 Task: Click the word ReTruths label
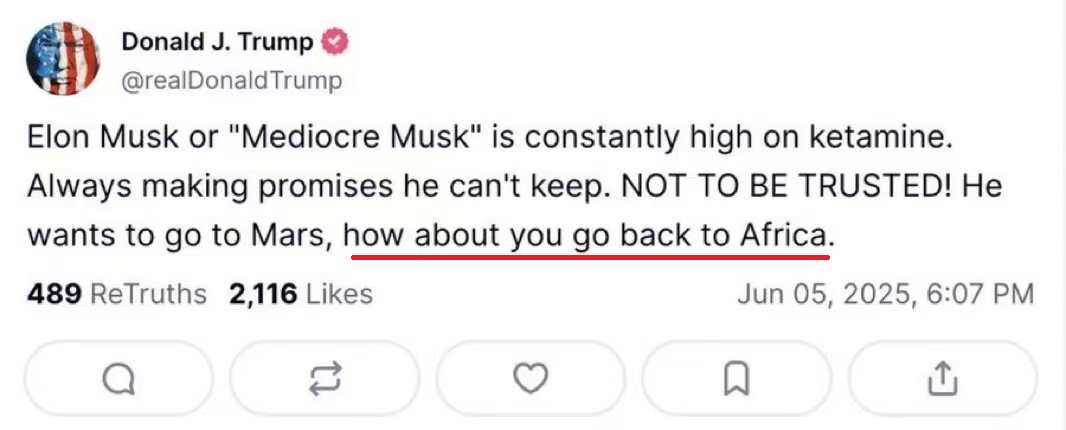point(149,294)
